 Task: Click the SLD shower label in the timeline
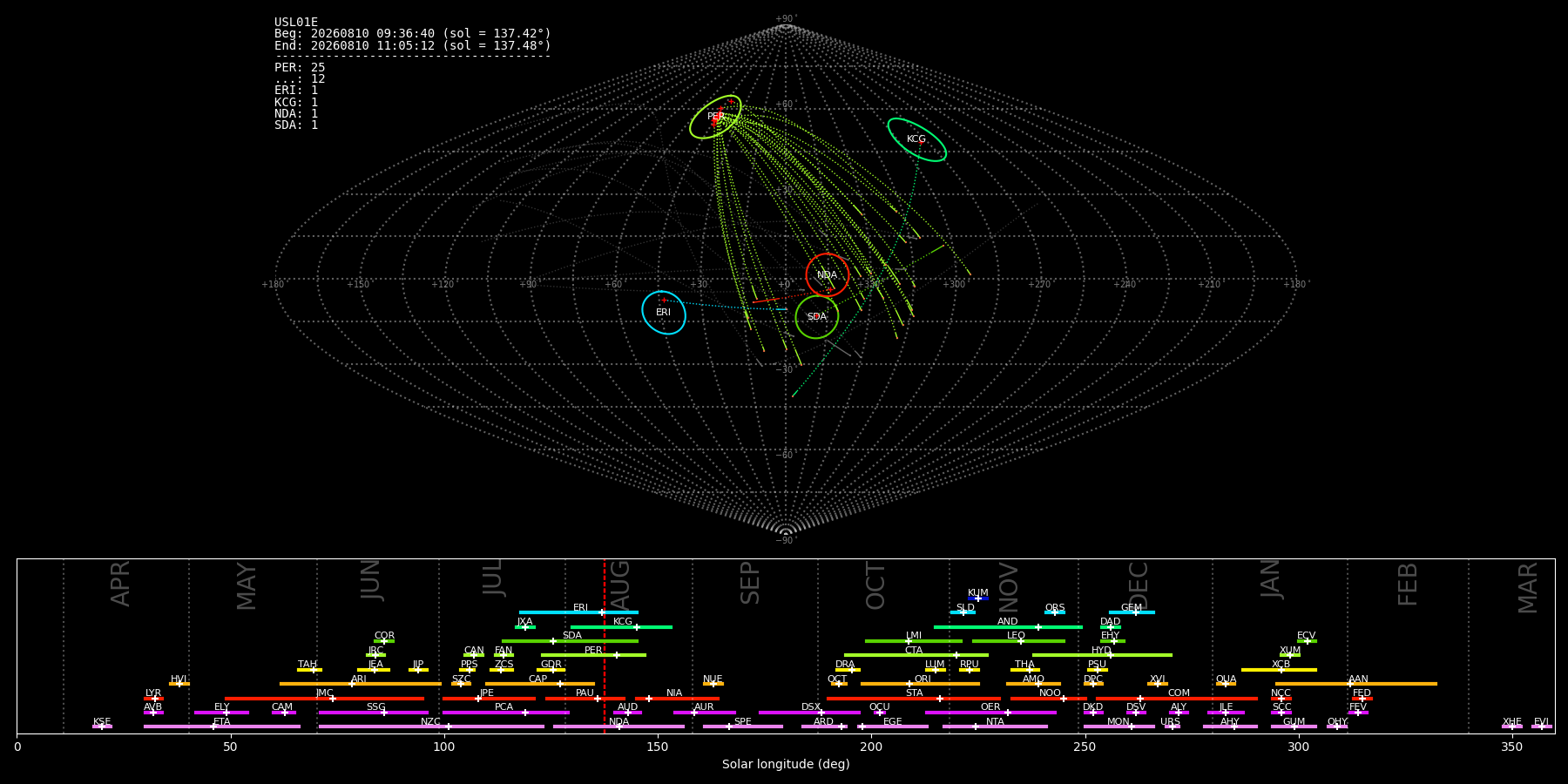pyautogui.click(x=965, y=608)
